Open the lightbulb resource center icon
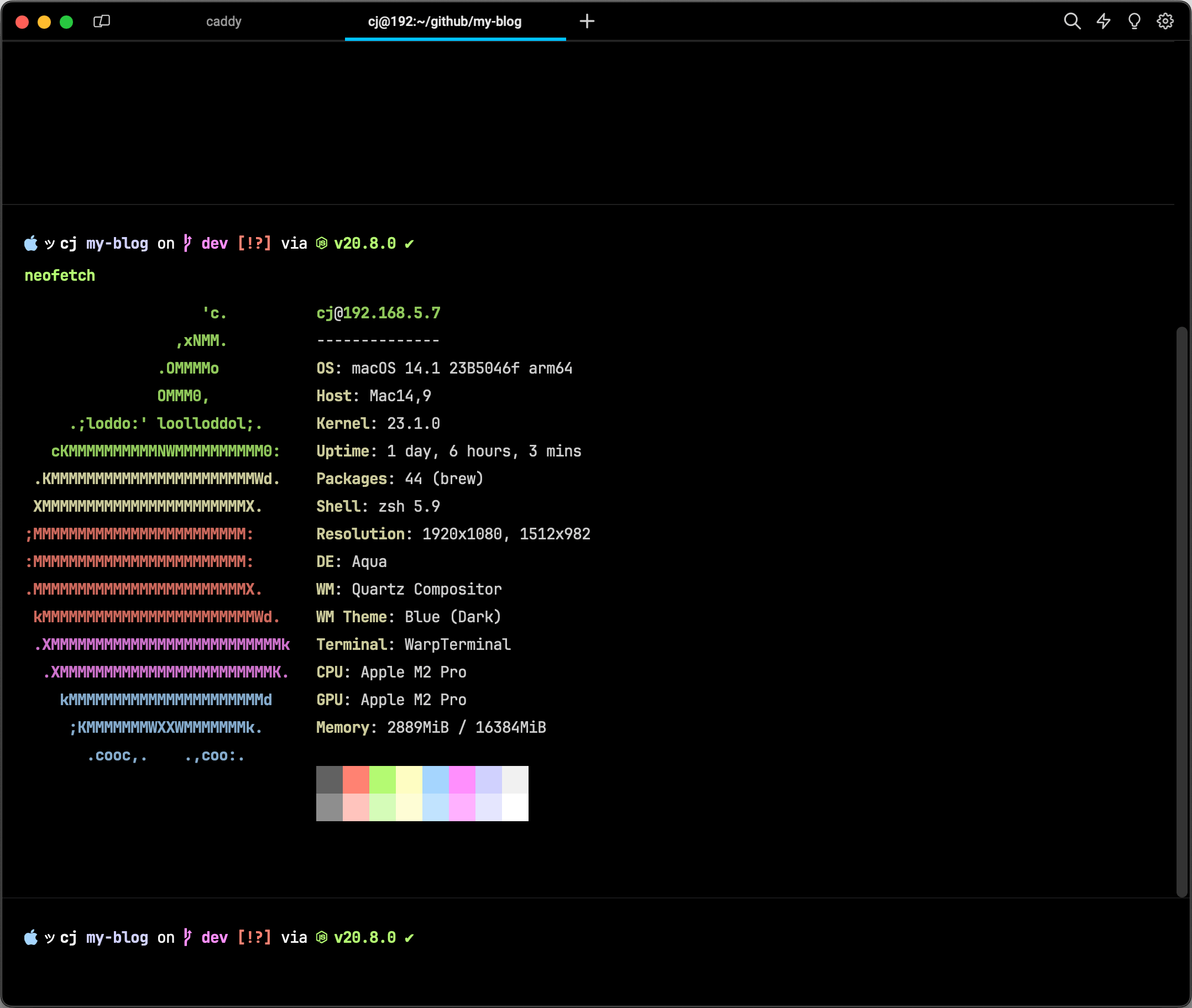This screenshot has height=1008, width=1192. pyautogui.click(x=1135, y=22)
